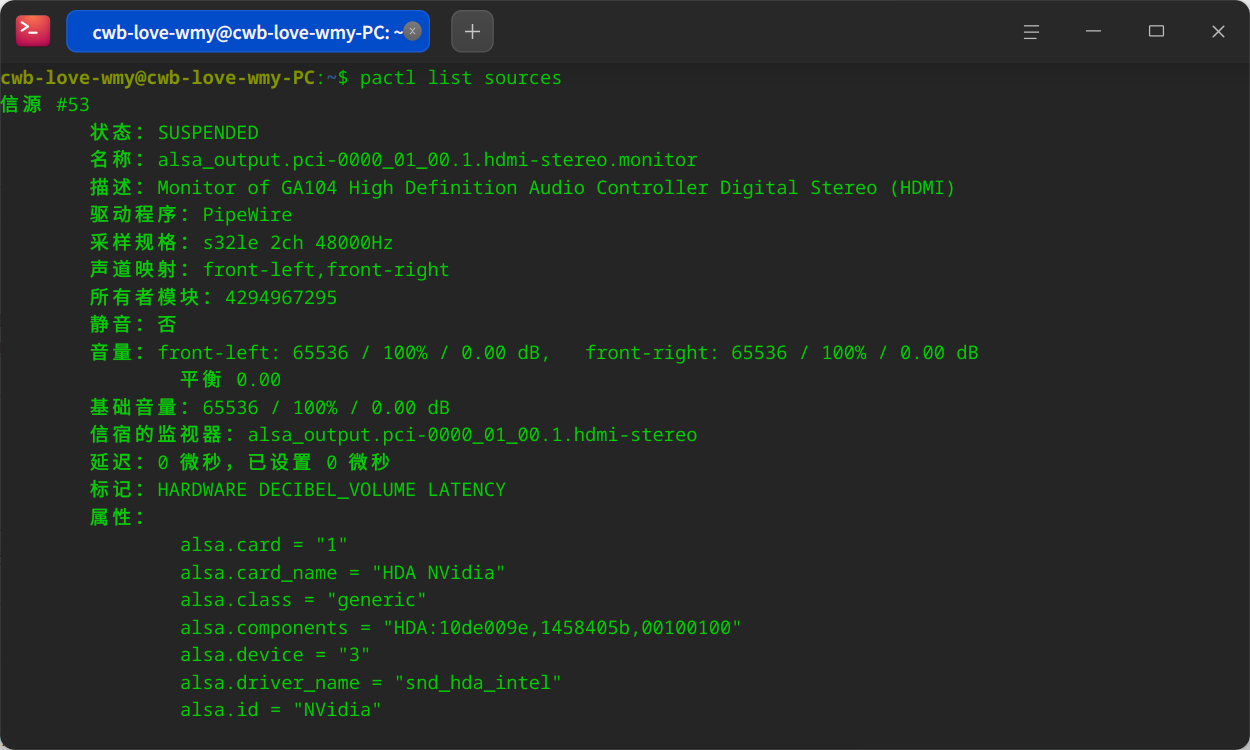The width and height of the screenshot is (1250, 750).
Task: Click the 'alsa.components' property line
Action: 461,628
